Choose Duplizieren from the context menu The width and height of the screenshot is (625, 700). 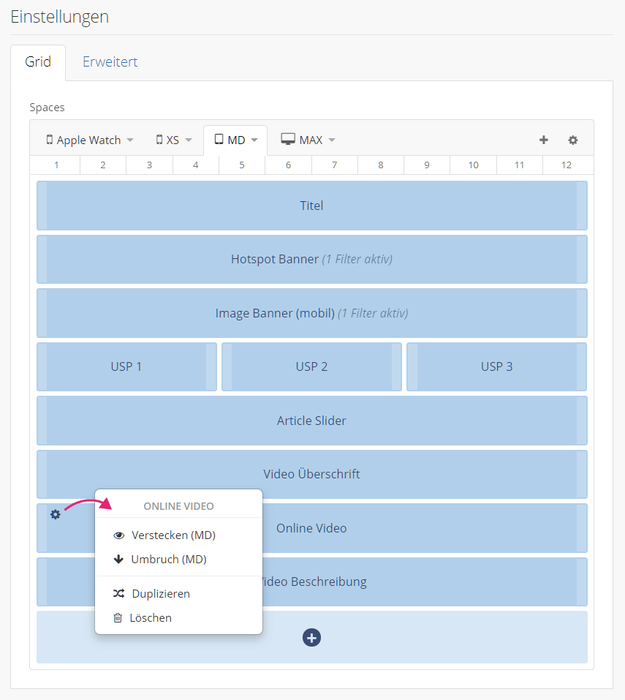click(179, 594)
